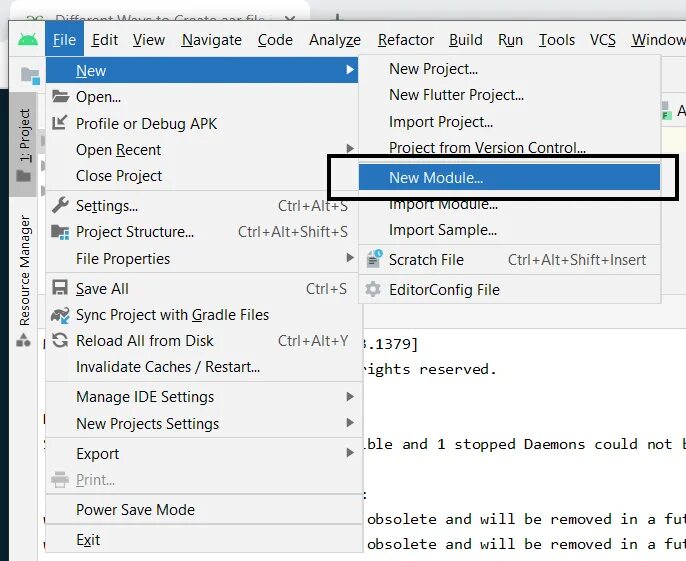Click the Project Structure icon
Image resolution: width=686 pixels, height=561 pixels.
[60, 232]
